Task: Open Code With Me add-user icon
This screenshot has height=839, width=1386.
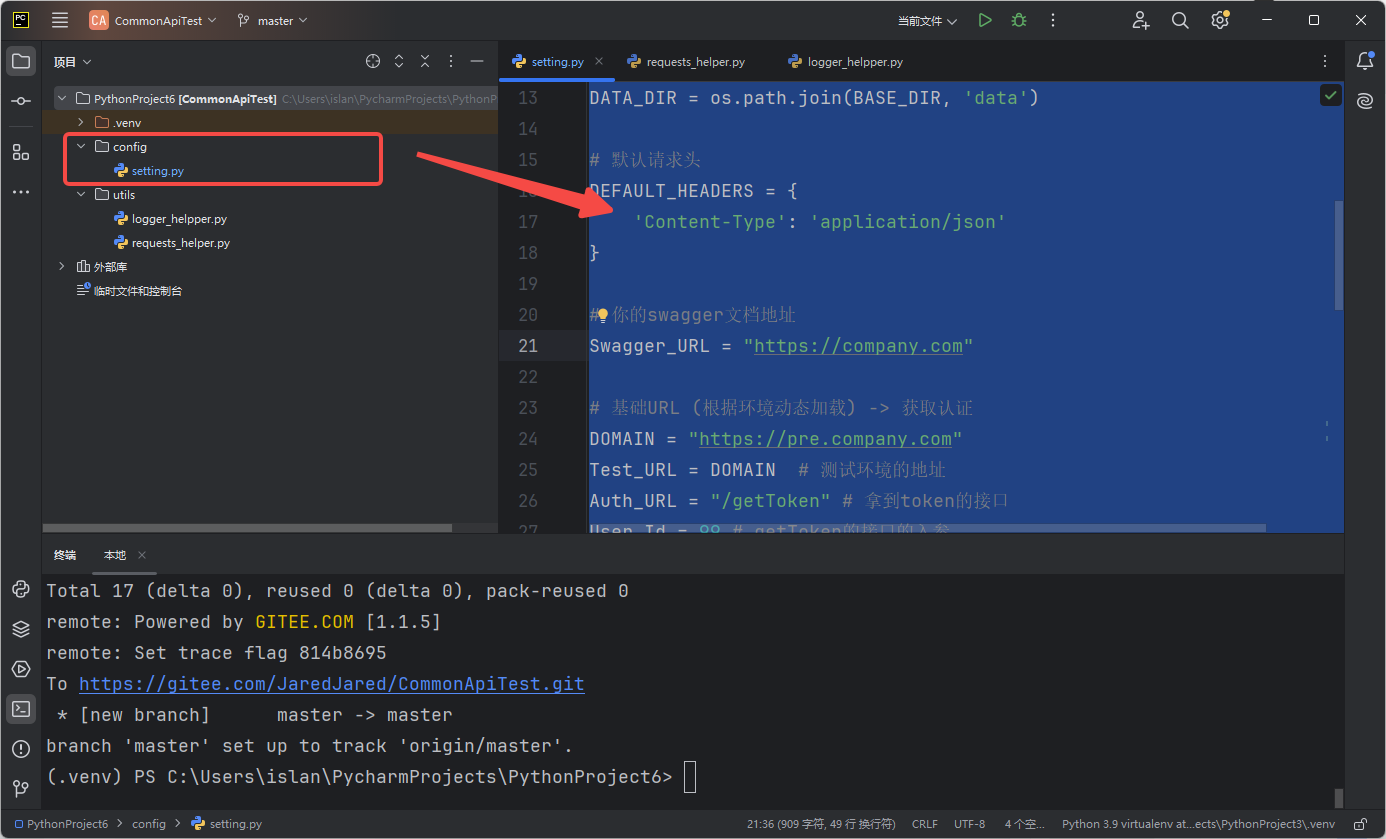Action: coord(1141,20)
